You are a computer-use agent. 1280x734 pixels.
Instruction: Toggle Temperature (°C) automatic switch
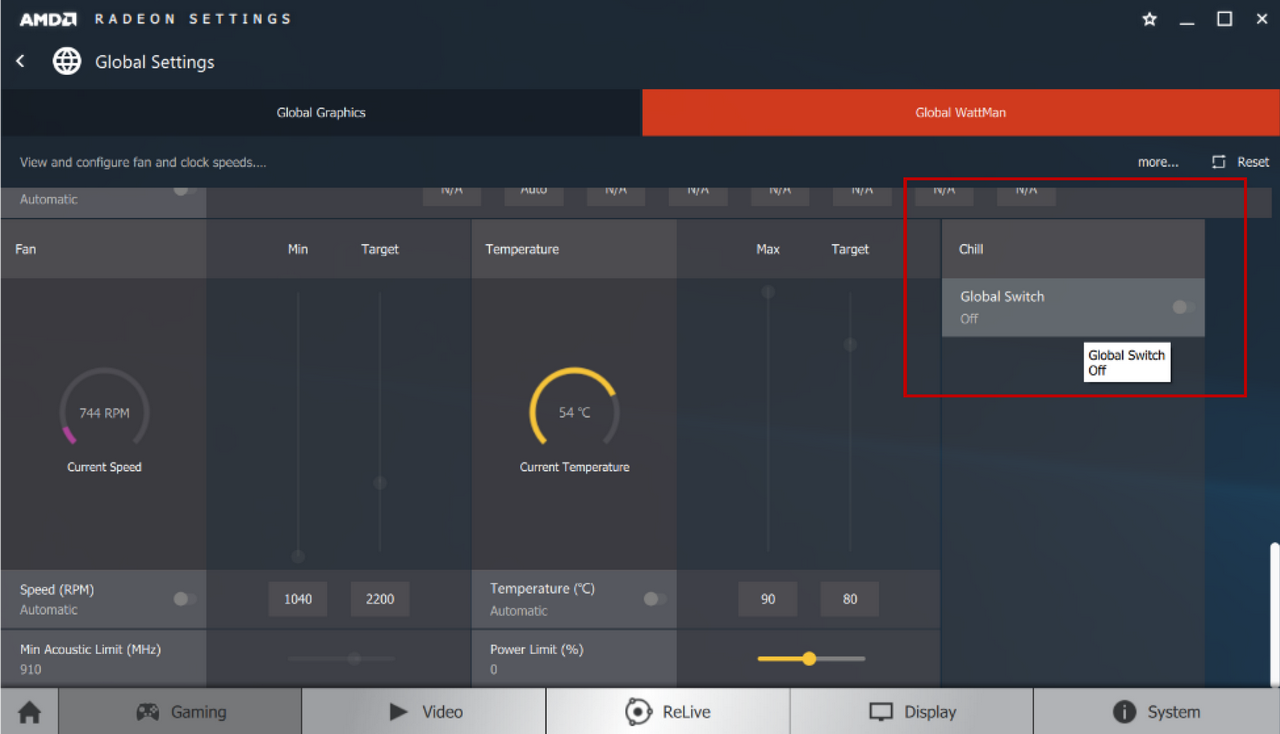(x=655, y=599)
